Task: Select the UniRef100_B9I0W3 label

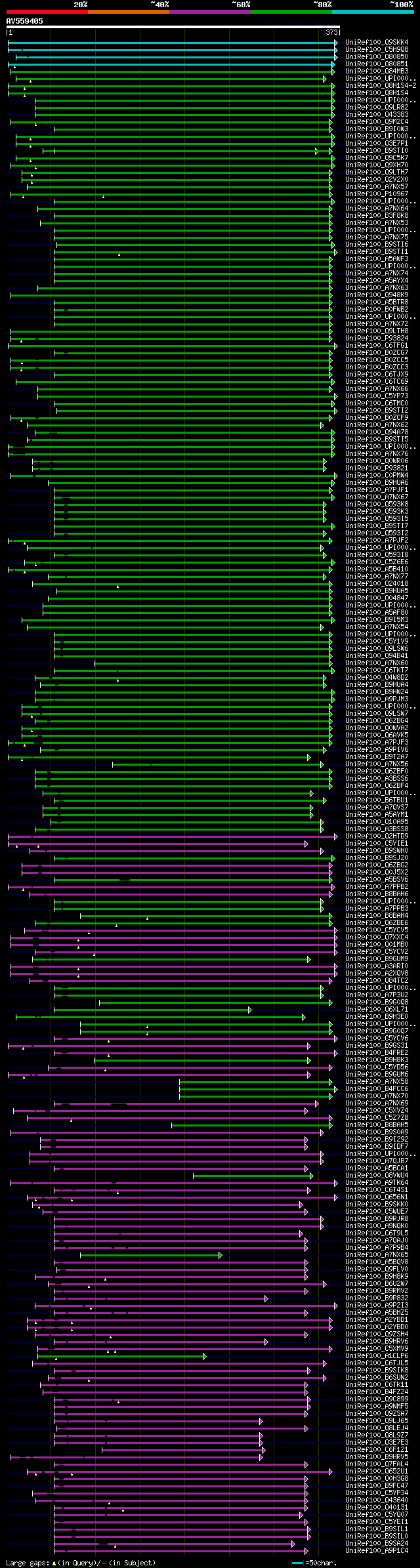Action: (377, 129)
